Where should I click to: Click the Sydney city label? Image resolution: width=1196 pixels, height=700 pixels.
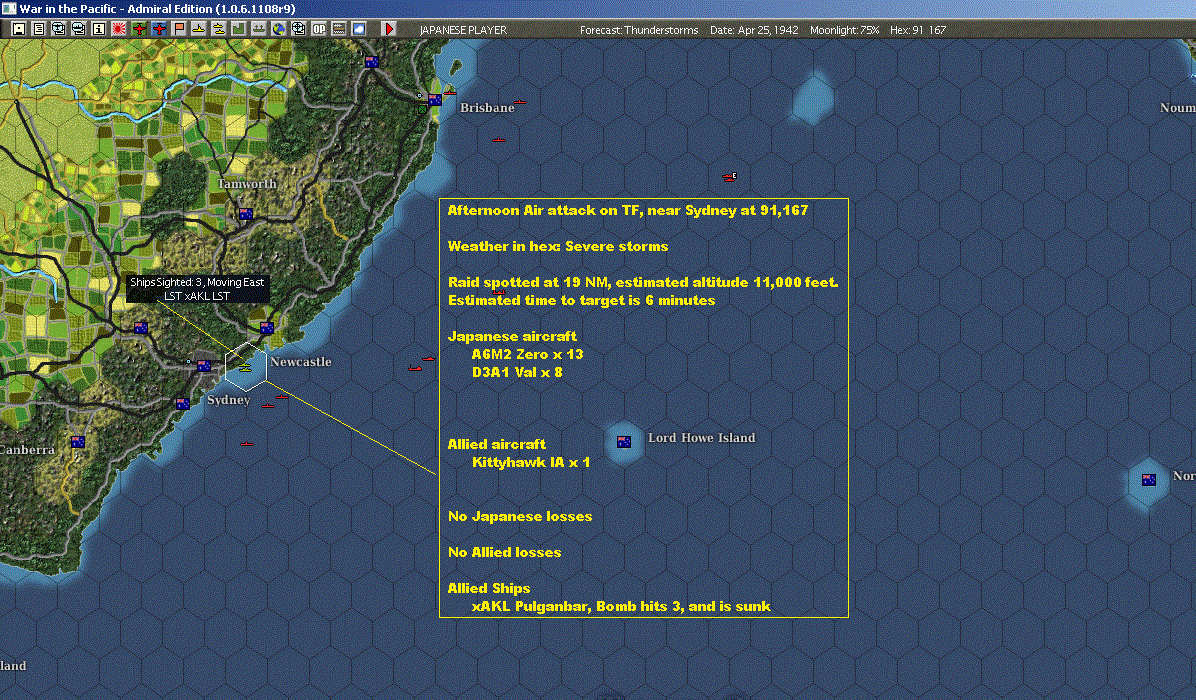[228, 400]
